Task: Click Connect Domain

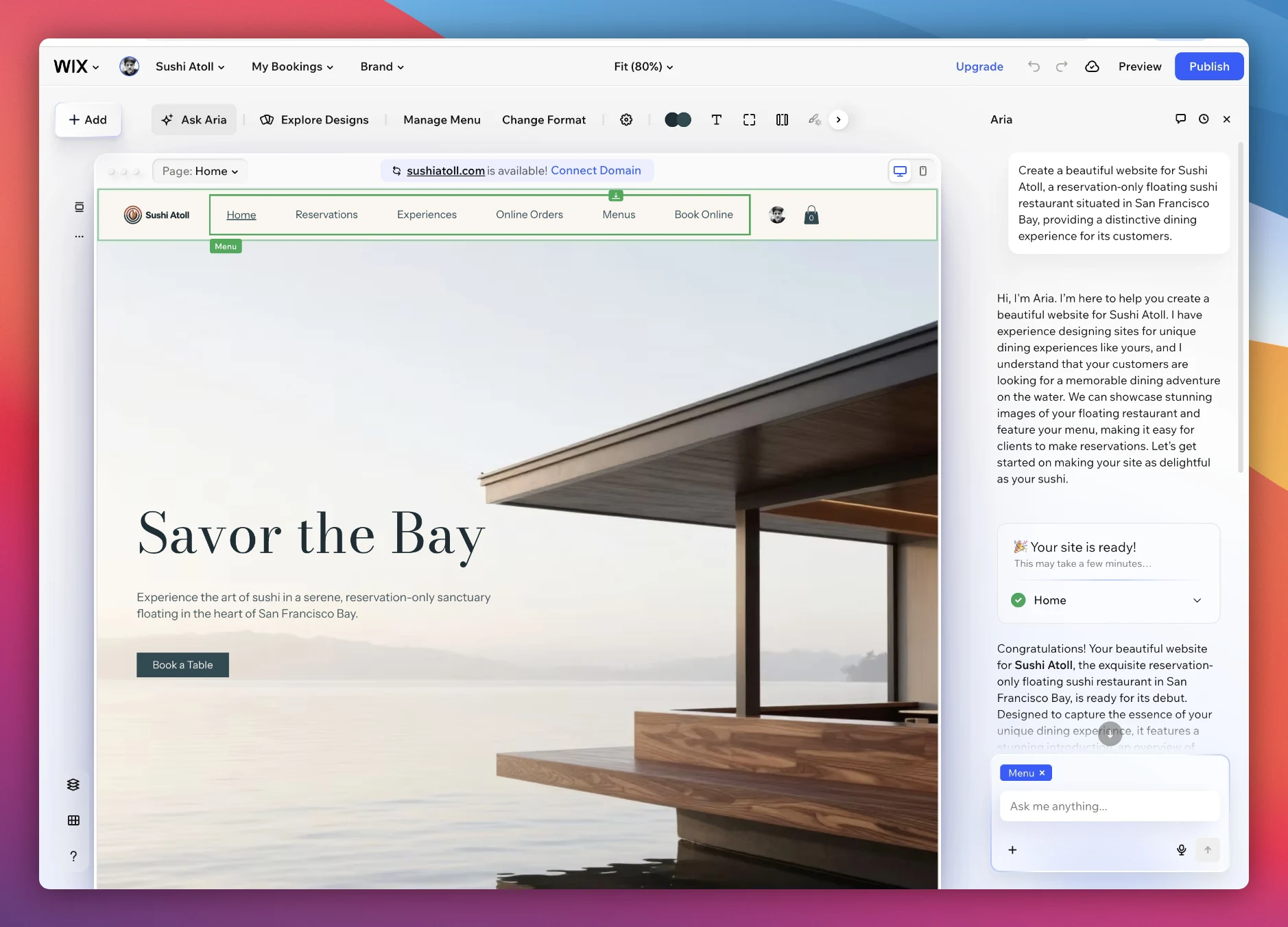Action: tap(596, 171)
